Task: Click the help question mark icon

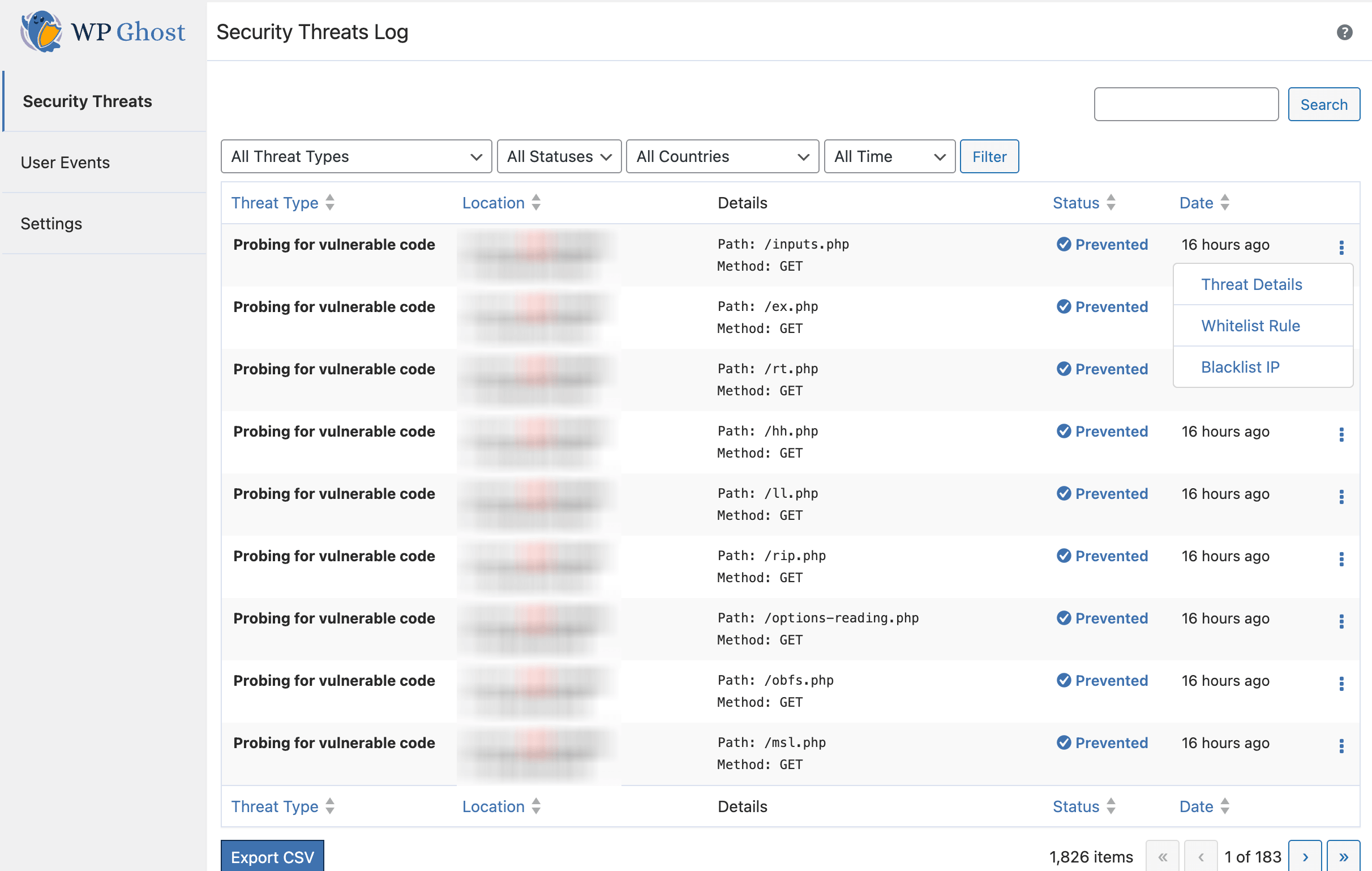Action: tap(1344, 32)
